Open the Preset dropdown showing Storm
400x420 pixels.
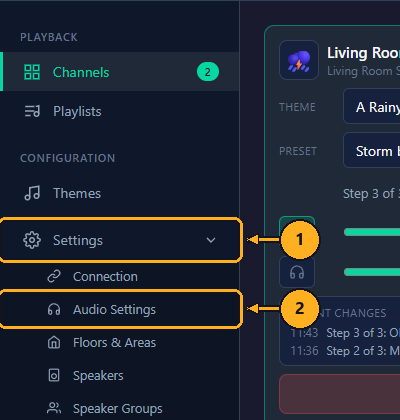pos(372,150)
